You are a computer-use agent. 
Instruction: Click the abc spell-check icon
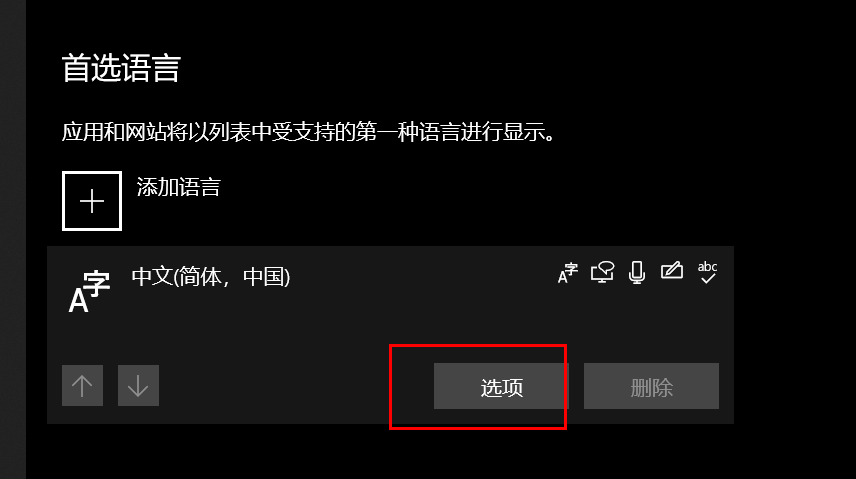tap(708, 272)
